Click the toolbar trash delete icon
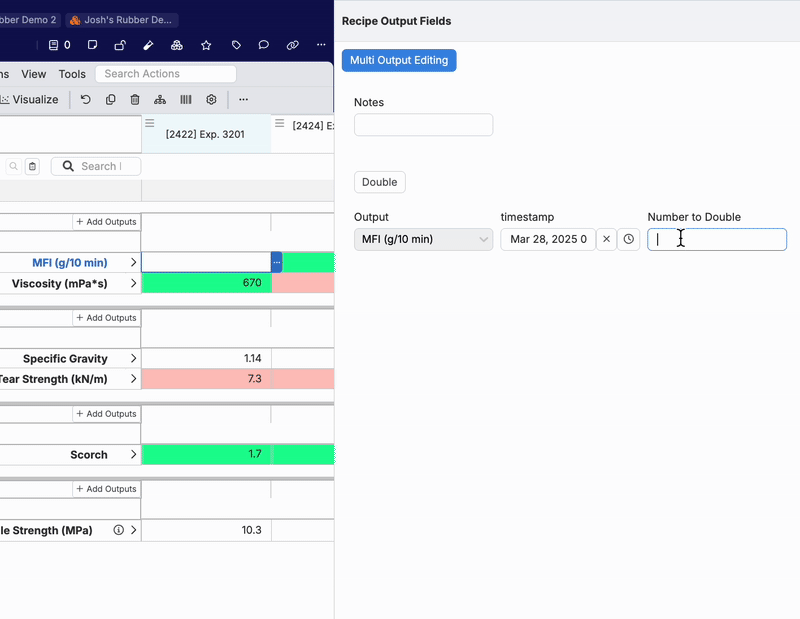Viewport: 800px width, 619px height. tap(135, 100)
